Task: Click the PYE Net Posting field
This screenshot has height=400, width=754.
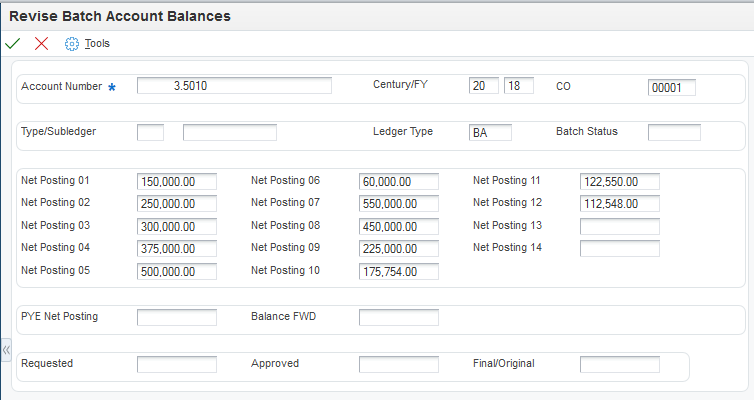Action: point(177,317)
